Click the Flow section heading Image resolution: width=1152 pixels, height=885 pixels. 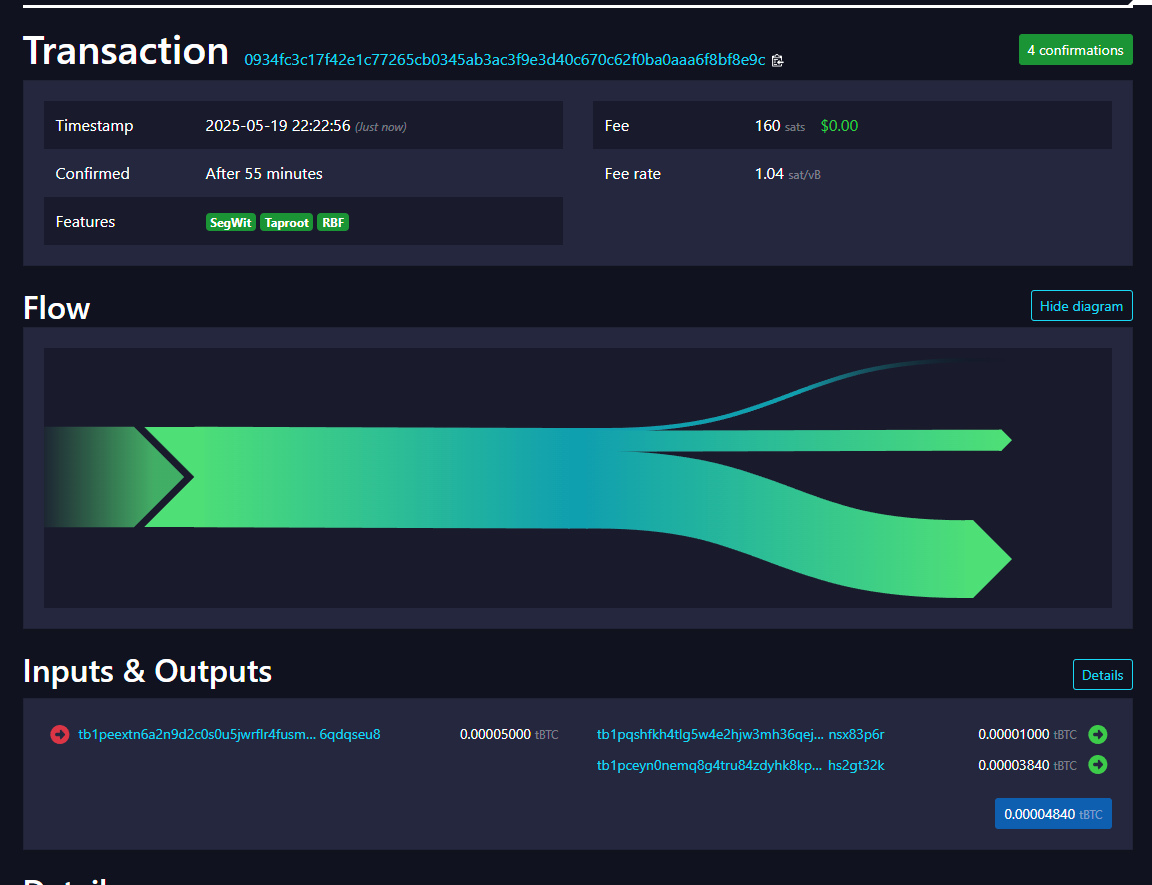(x=57, y=308)
